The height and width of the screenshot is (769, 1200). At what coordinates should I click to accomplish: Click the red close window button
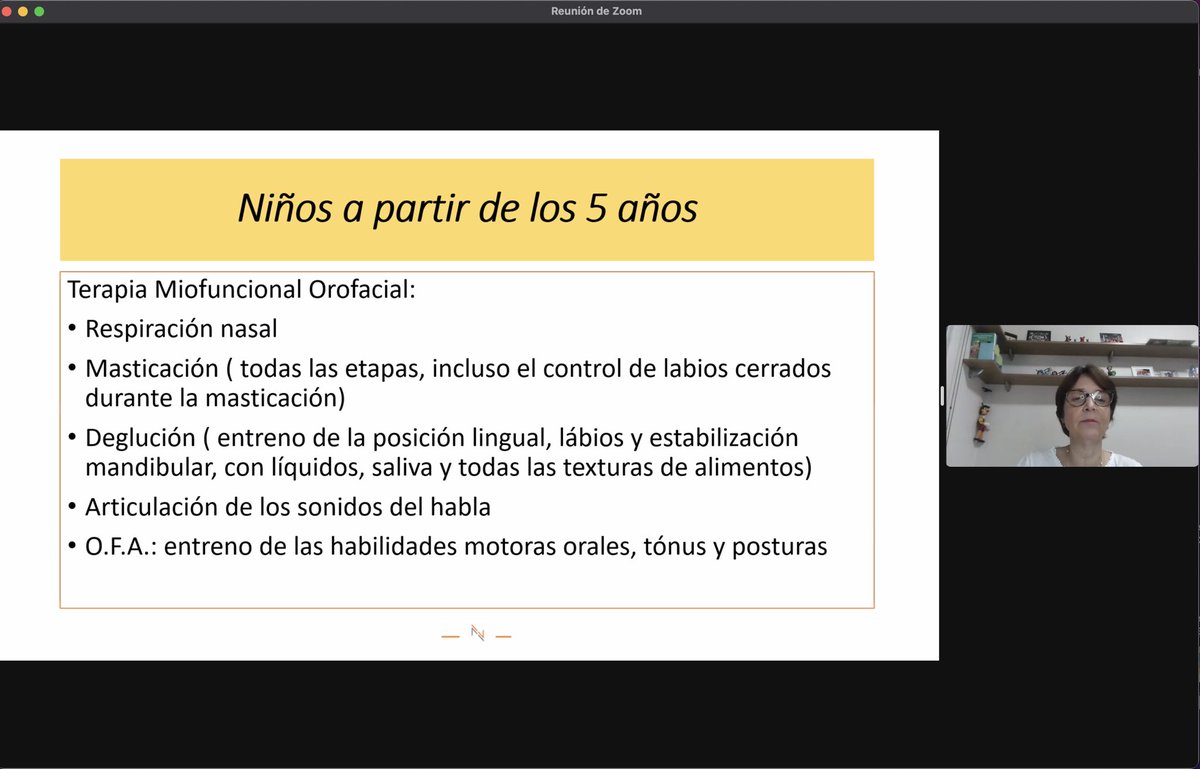coord(7,11)
